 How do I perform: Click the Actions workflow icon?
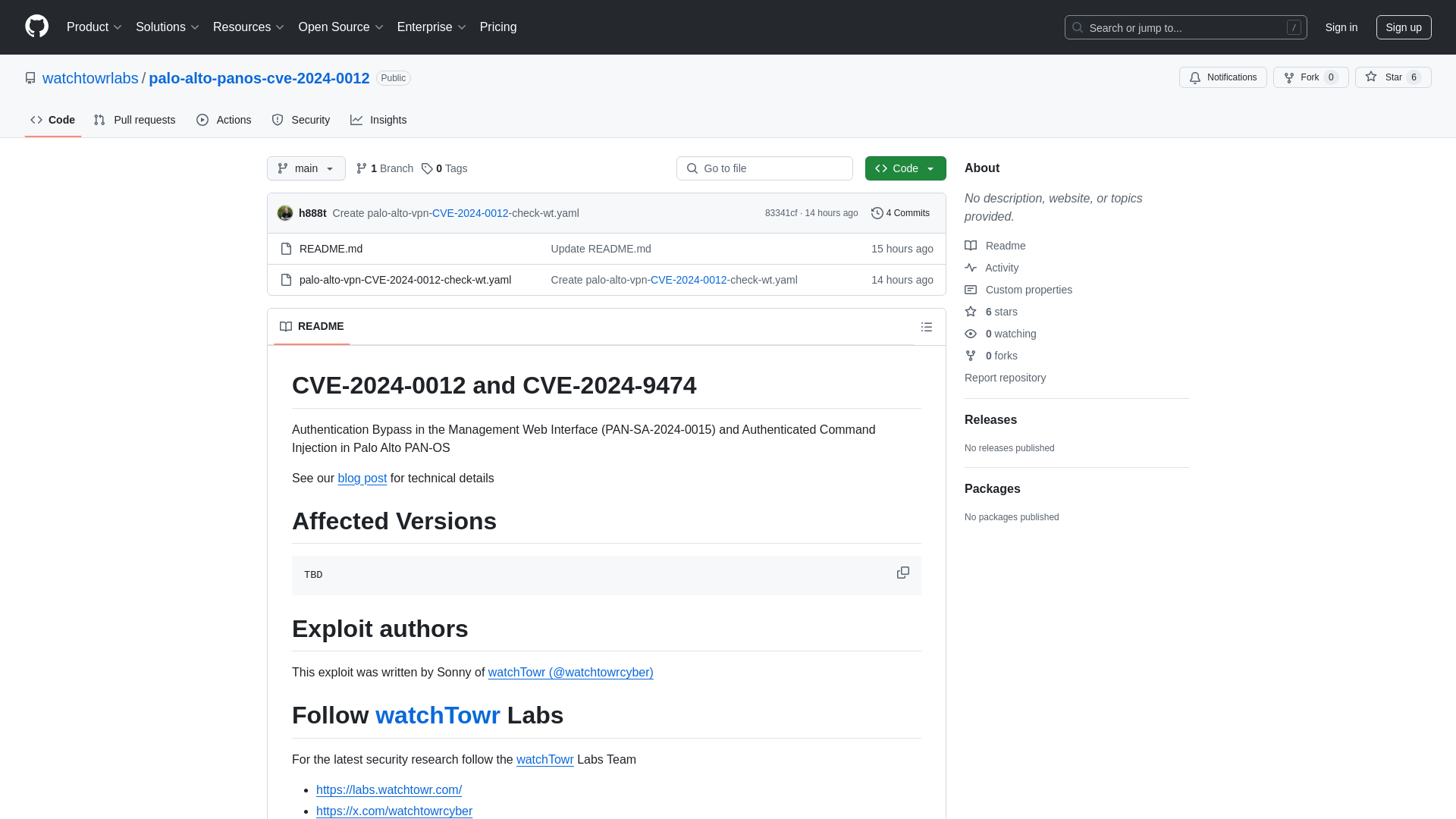click(x=203, y=119)
